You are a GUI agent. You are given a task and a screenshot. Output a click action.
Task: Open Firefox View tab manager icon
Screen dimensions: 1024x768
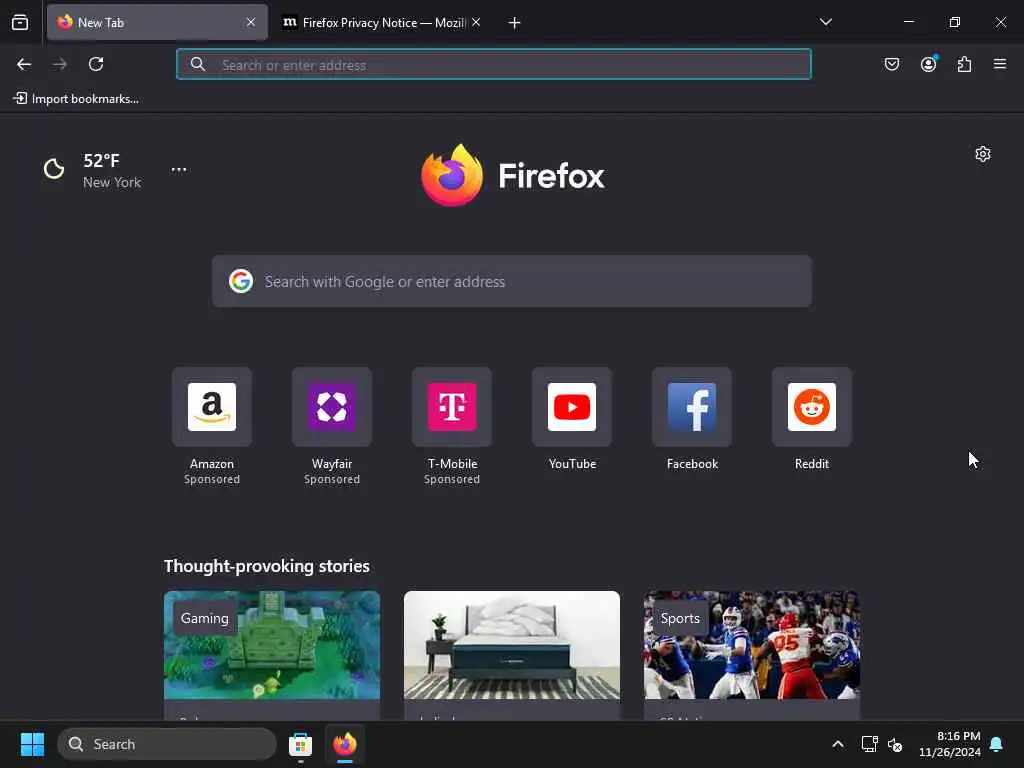pyautogui.click(x=20, y=22)
